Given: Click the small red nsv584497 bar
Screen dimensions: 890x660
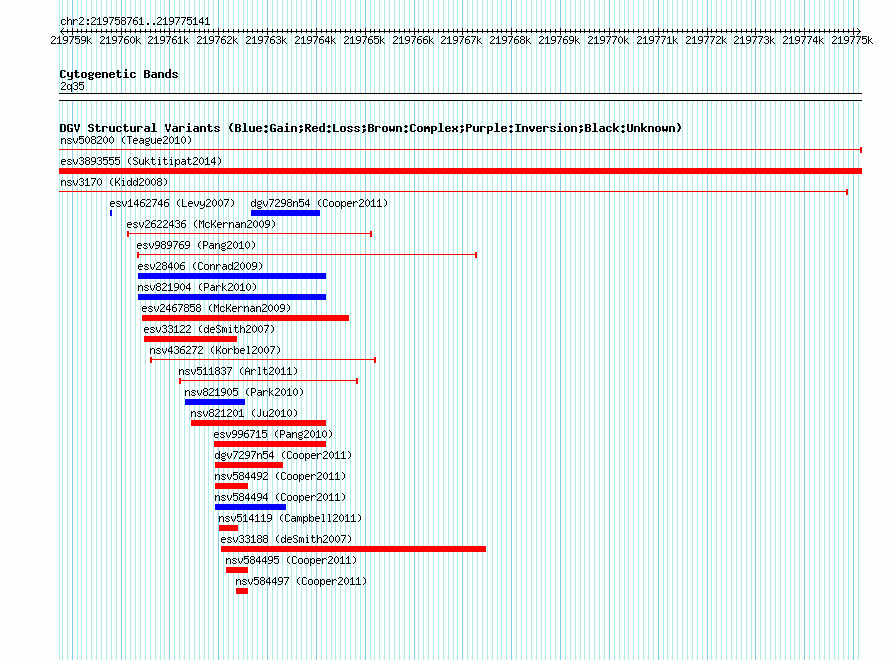Looking at the screenshot, I should tap(242, 591).
